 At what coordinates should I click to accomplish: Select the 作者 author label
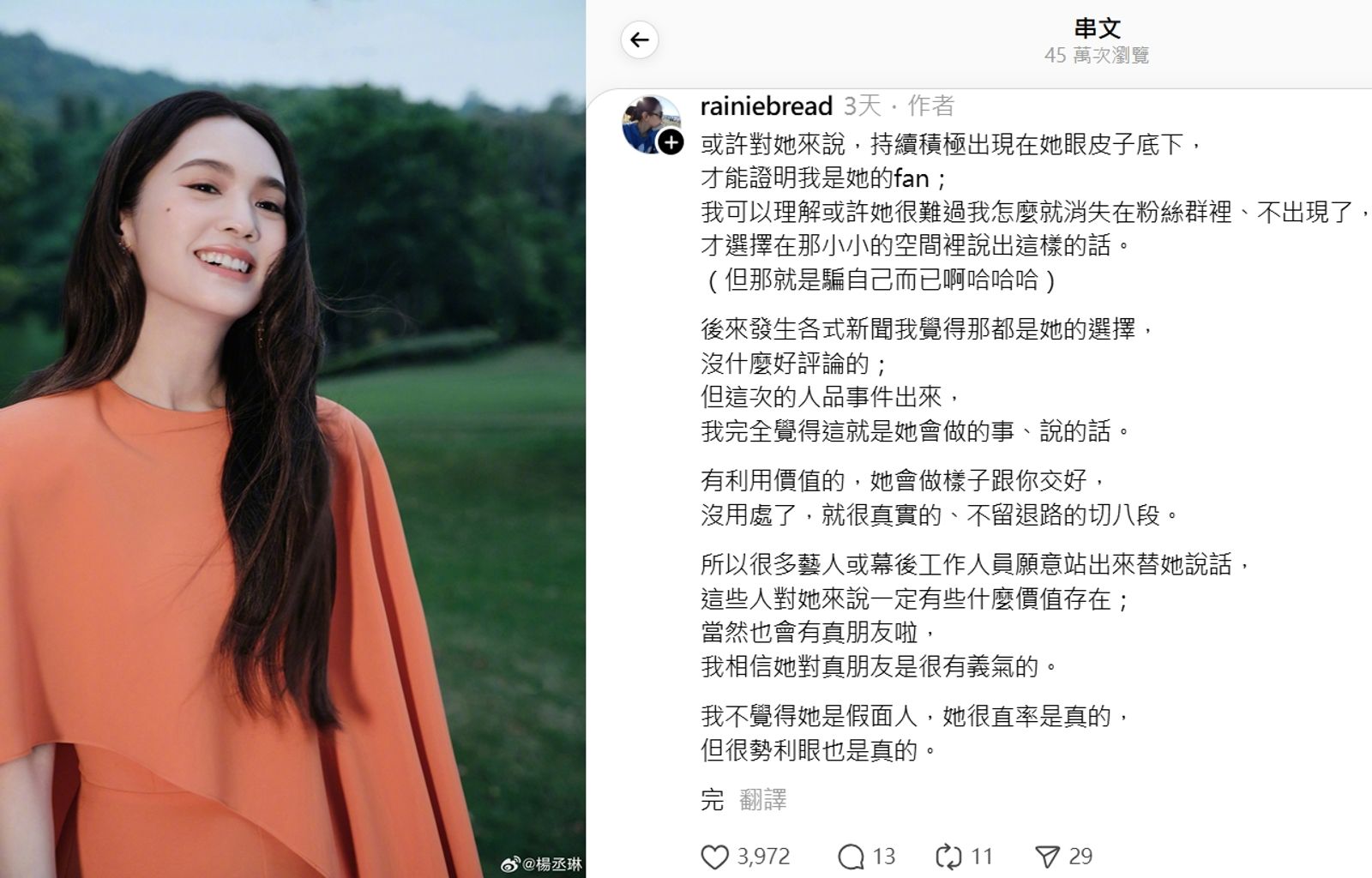[x=930, y=105]
